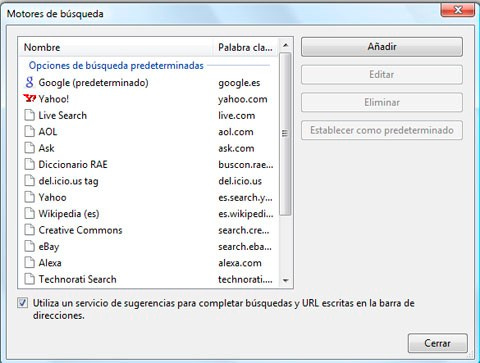This screenshot has width=480, height=363.
Task: Click Establecer como predeterminado button
Action: [x=382, y=130]
